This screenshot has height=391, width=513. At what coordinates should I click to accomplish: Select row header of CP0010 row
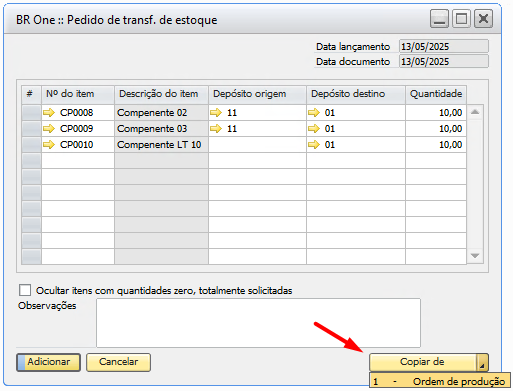click(31, 145)
